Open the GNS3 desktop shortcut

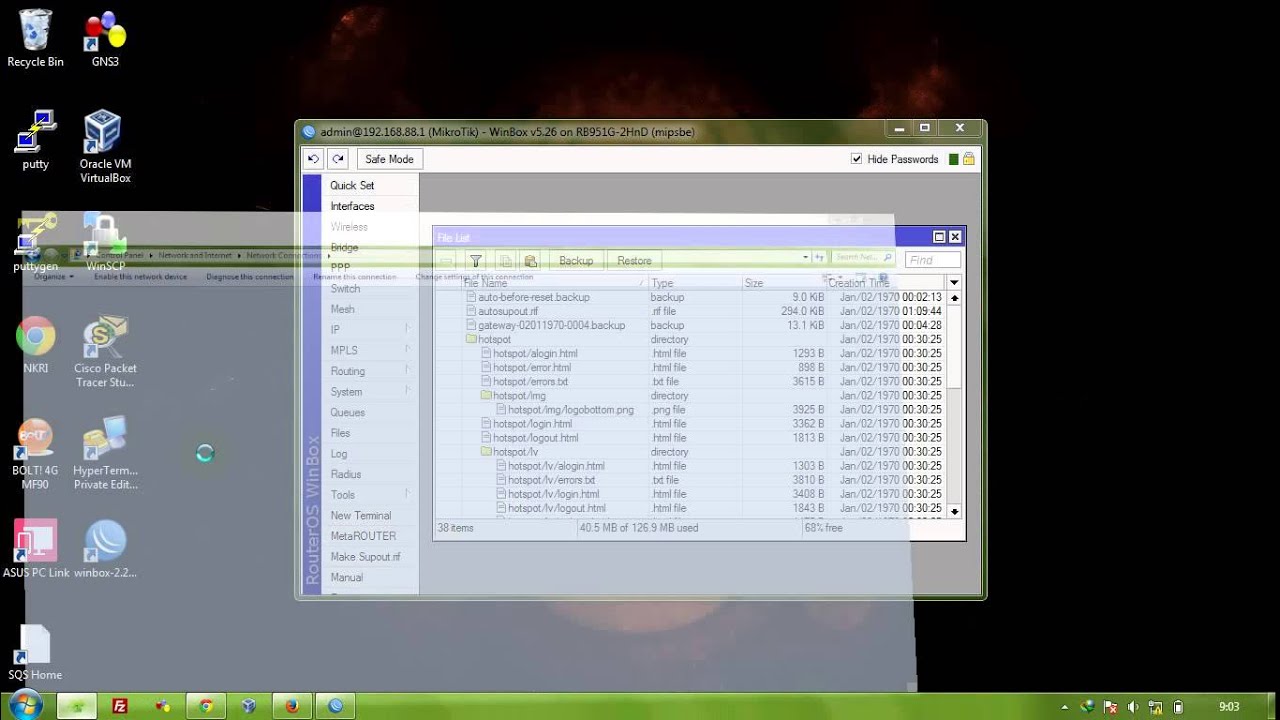105,38
